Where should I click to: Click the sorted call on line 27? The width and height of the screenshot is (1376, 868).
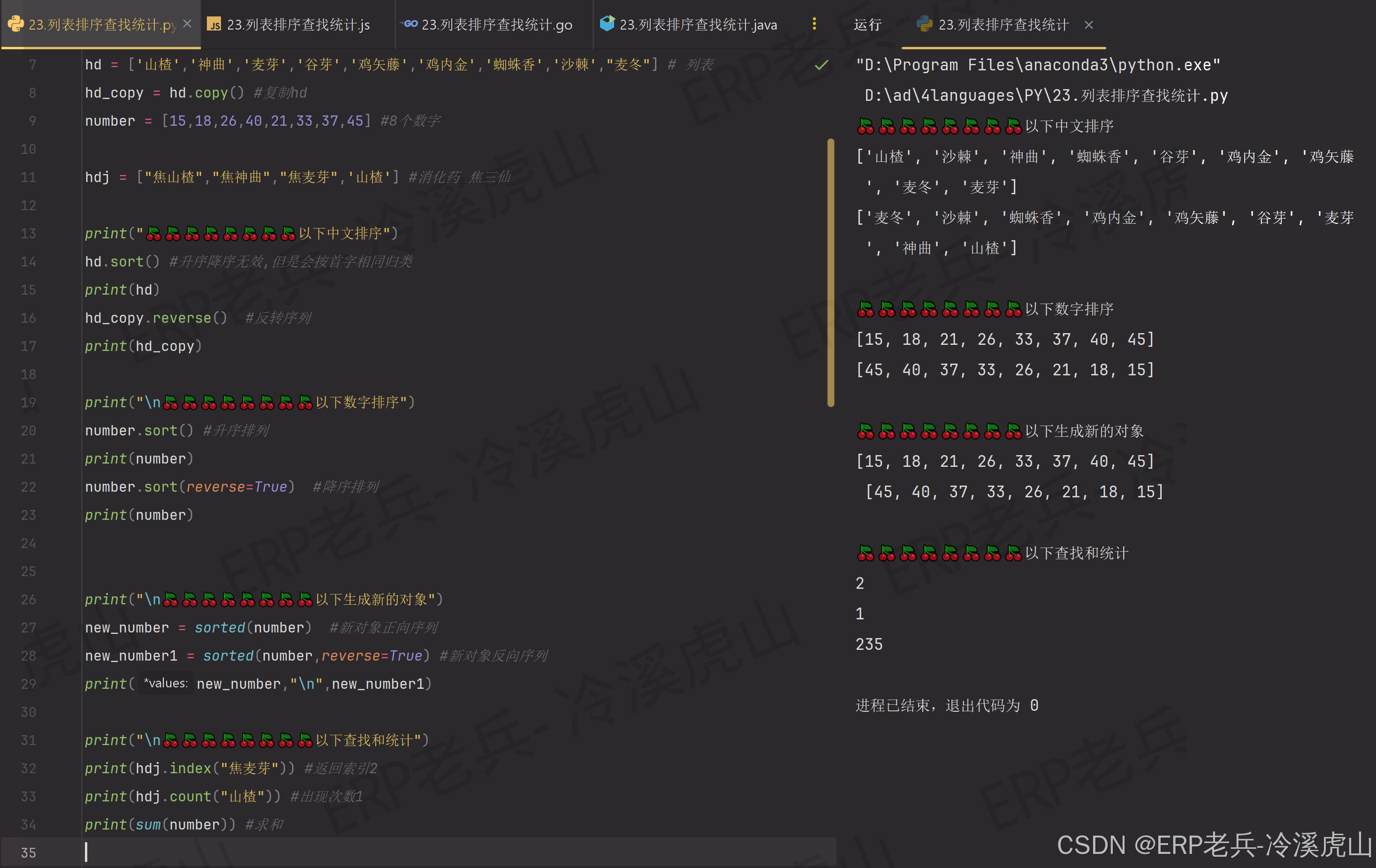[220, 627]
